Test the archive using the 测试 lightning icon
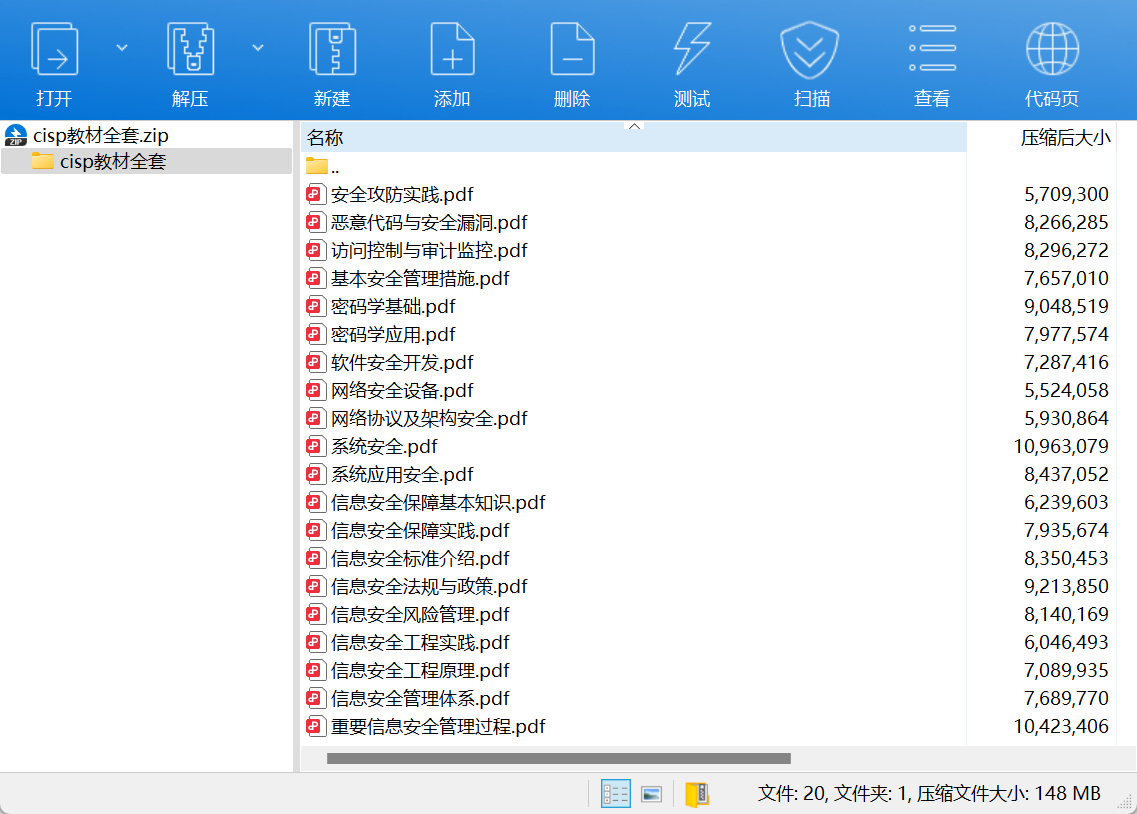The image size is (1137, 814). (691, 60)
